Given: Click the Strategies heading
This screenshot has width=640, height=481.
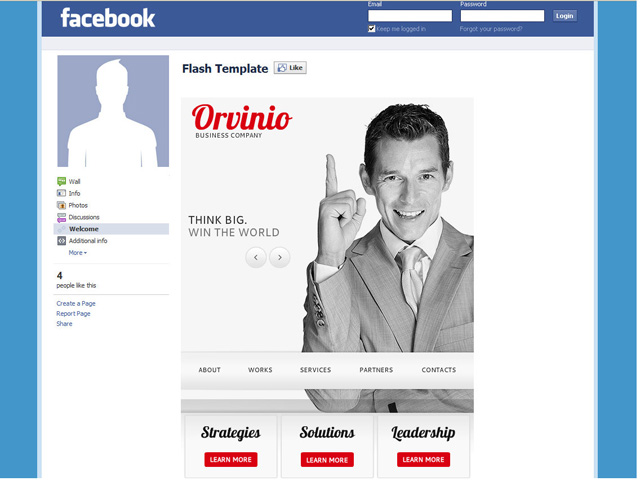Looking at the screenshot, I should pos(231,433).
